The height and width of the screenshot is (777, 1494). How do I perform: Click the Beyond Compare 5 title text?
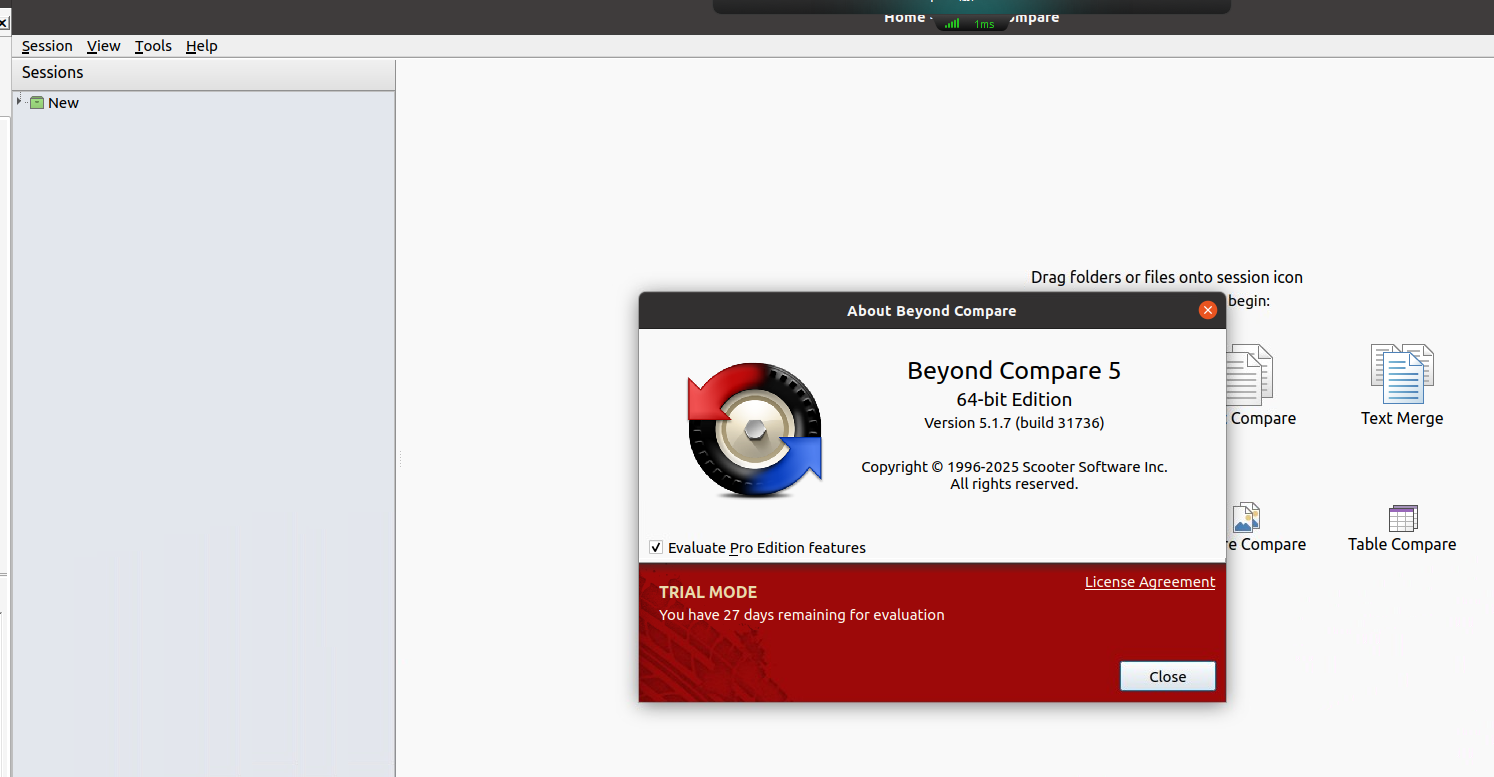click(x=1014, y=371)
